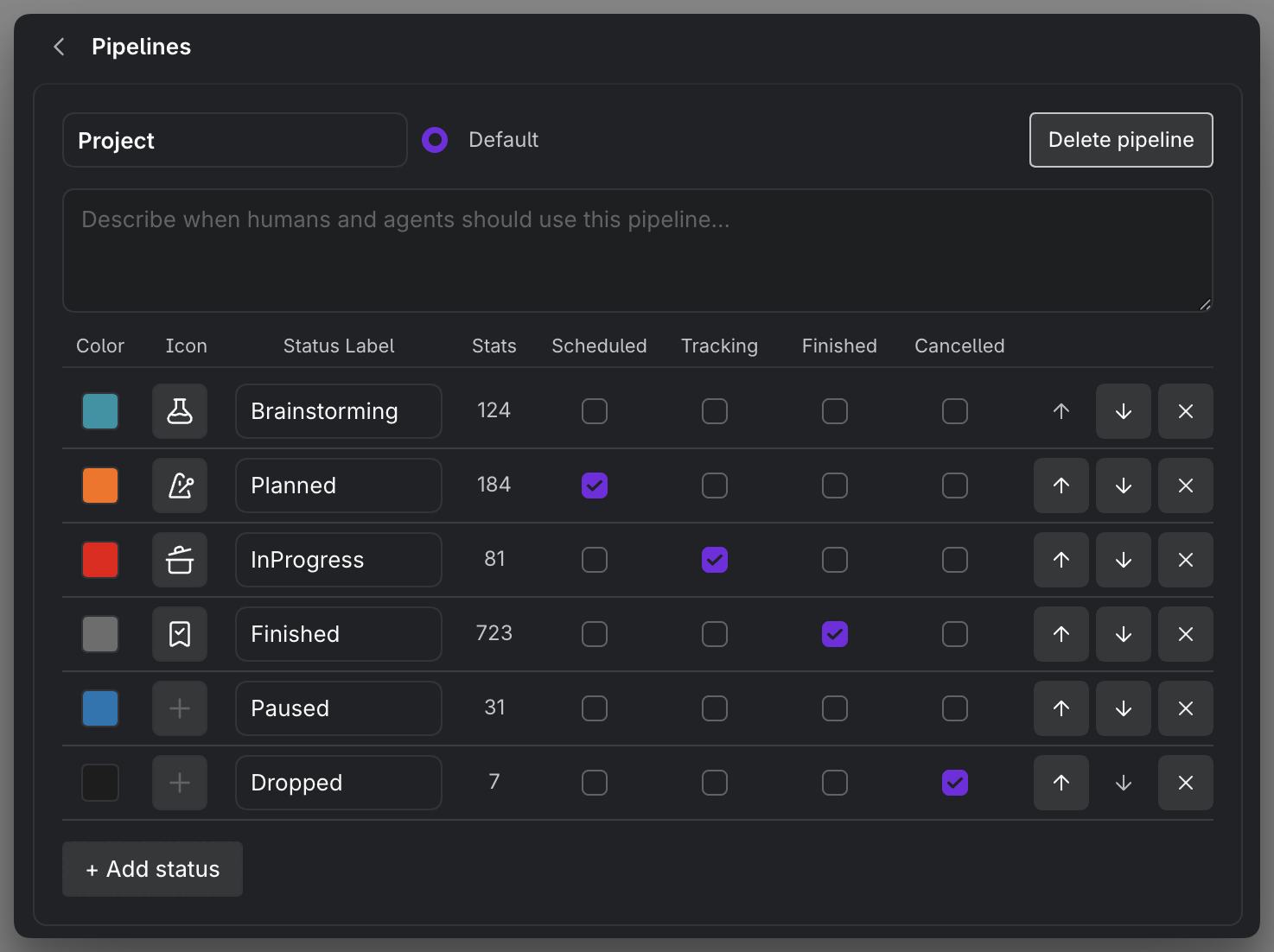Change the InProgress status icon
This screenshot has height=952, width=1274.
[180, 560]
